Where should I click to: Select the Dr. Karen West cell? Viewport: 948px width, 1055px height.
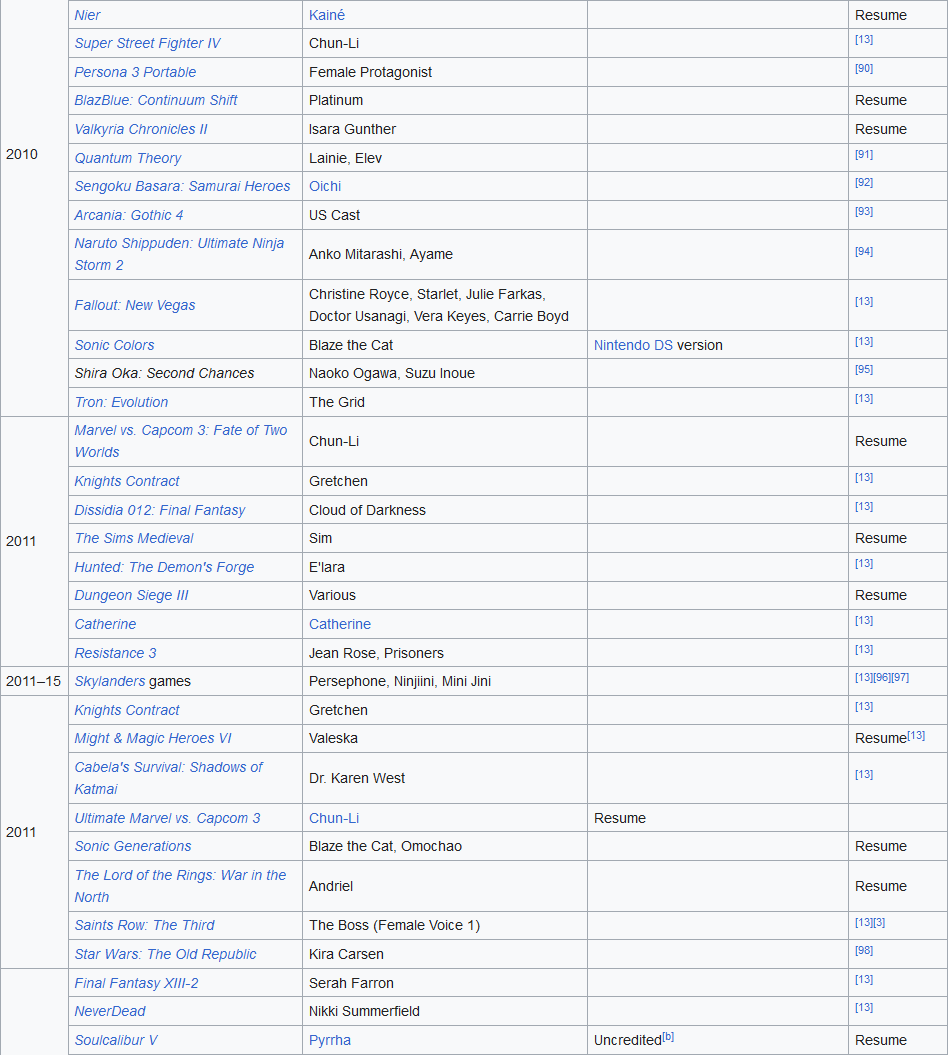pos(445,778)
